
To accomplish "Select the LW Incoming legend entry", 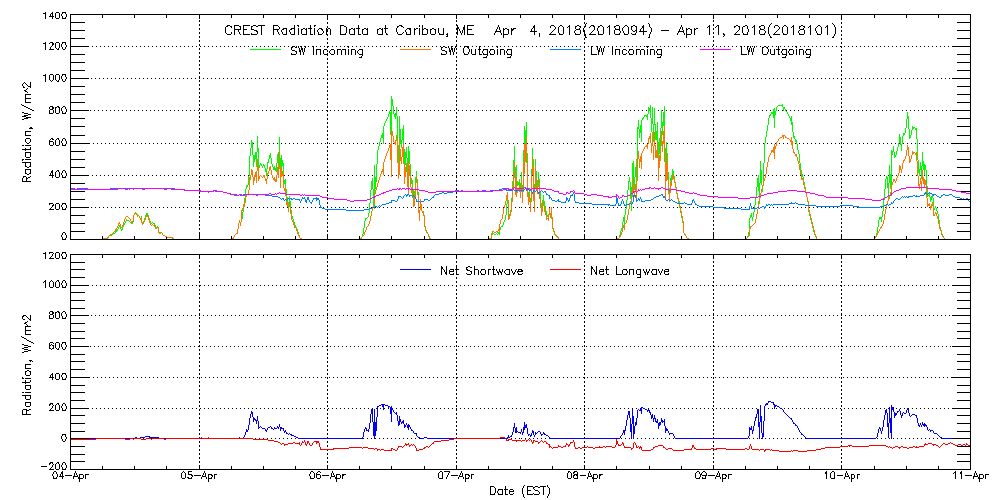I will coord(626,51).
